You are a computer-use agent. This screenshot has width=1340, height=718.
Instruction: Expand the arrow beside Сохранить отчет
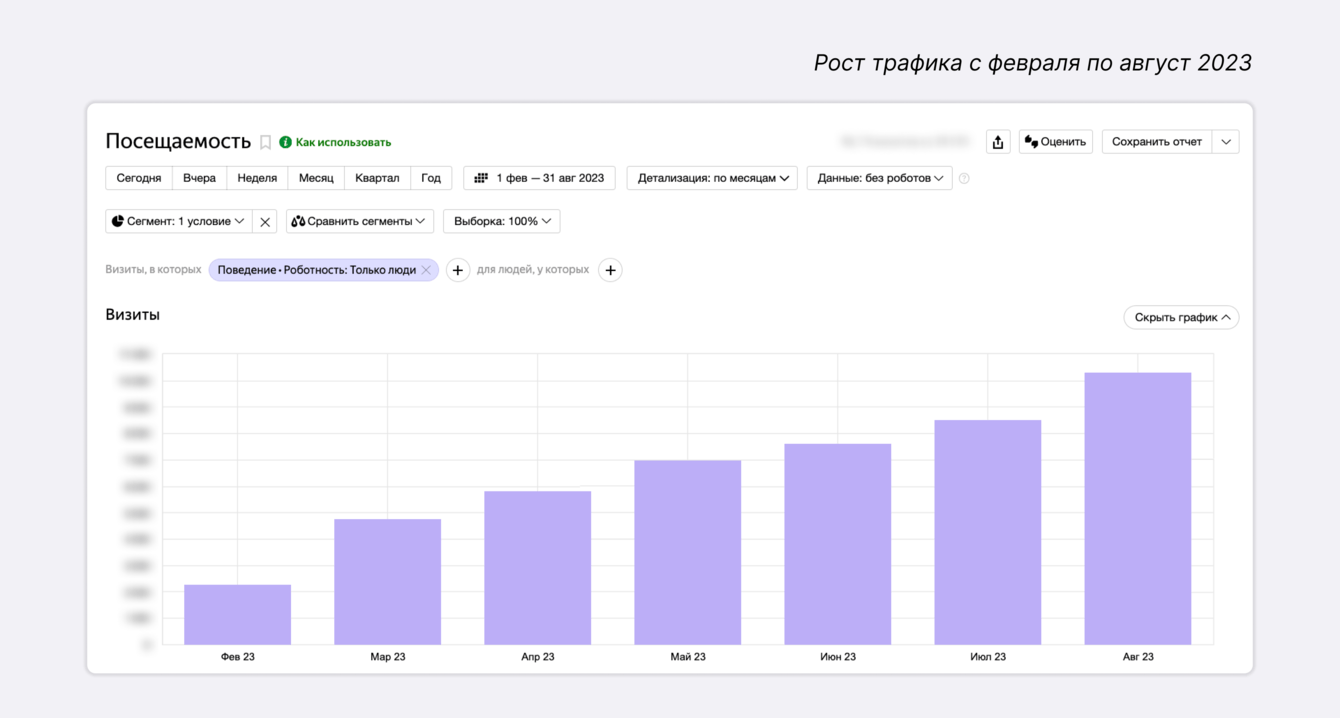pyautogui.click(x=1226, y=142)
